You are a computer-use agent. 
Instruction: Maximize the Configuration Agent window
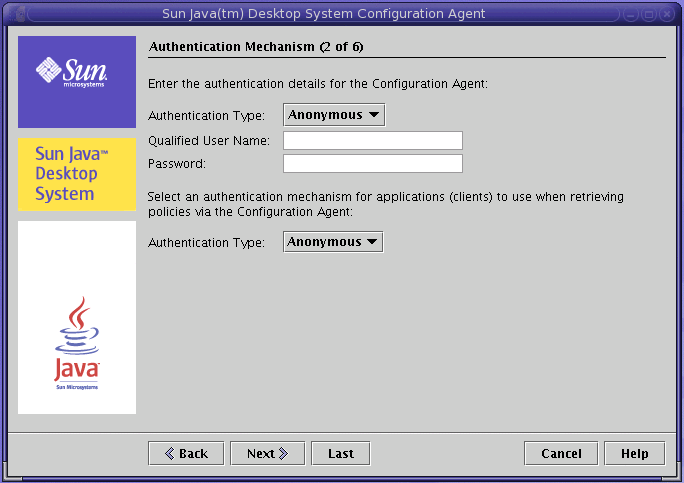point(649,14)
